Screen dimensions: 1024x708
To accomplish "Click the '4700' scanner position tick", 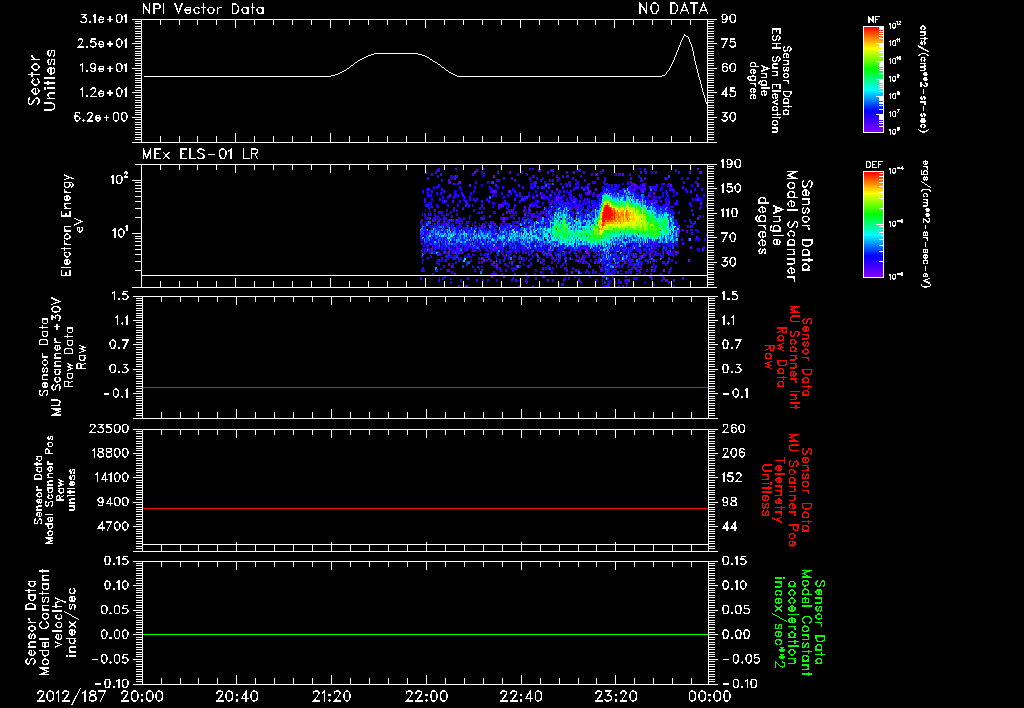I will pos(112,526).
